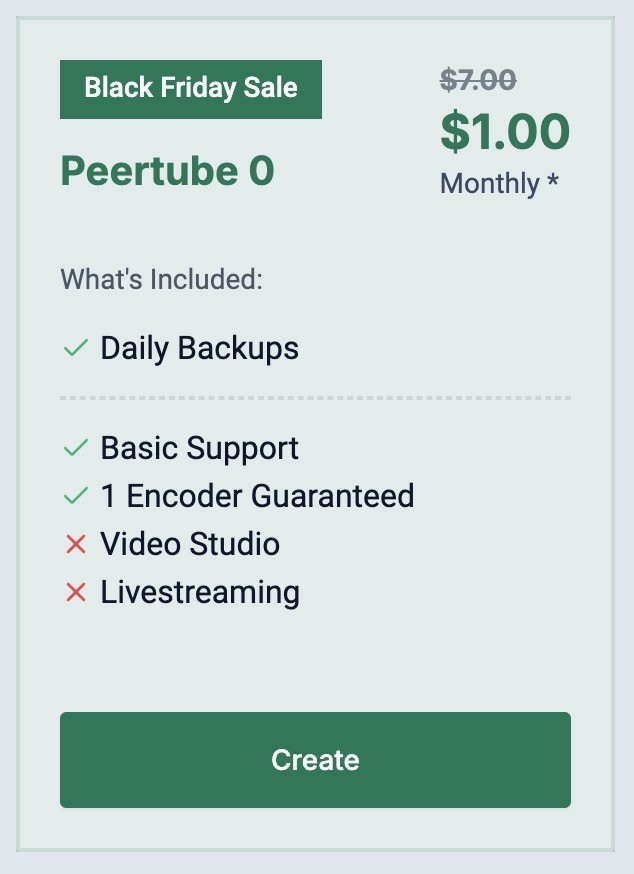Screen dimensions: 634x874
Task: Click the green check beside Daily Backups
Action: click(76, 348)
